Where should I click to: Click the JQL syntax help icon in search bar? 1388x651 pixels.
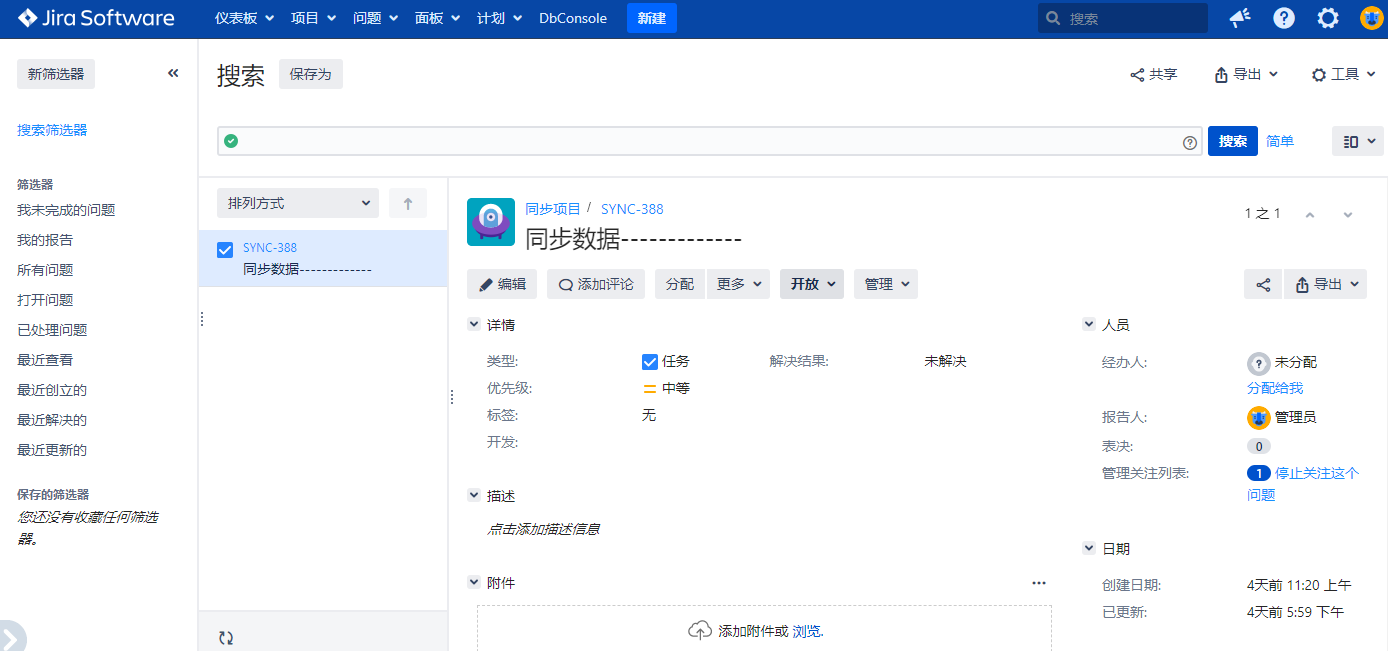coord(1190,142)
